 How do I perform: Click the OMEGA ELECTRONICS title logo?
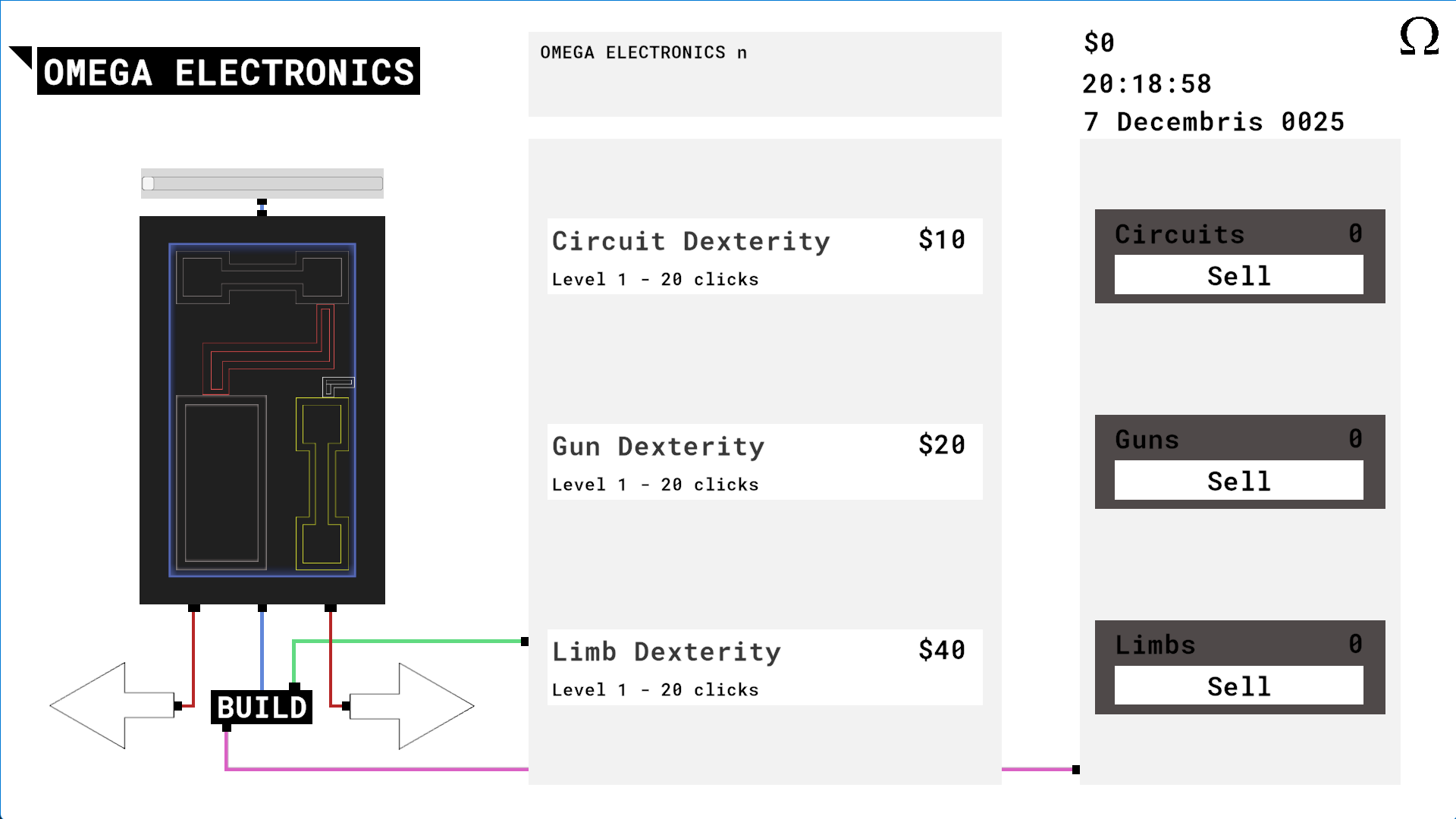point(227,72)
